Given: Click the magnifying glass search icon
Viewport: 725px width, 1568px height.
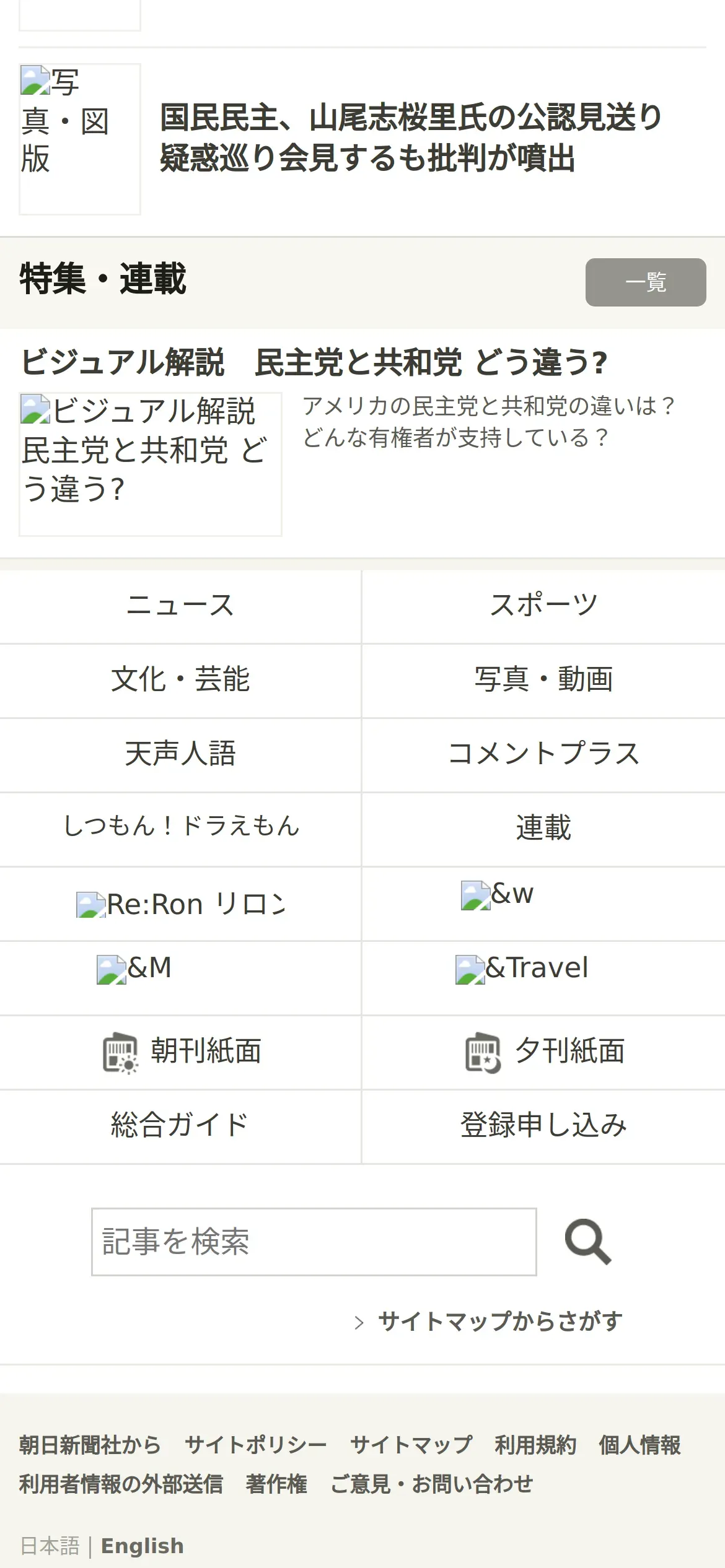Looking at the screenshot, I should point(587,1241).
